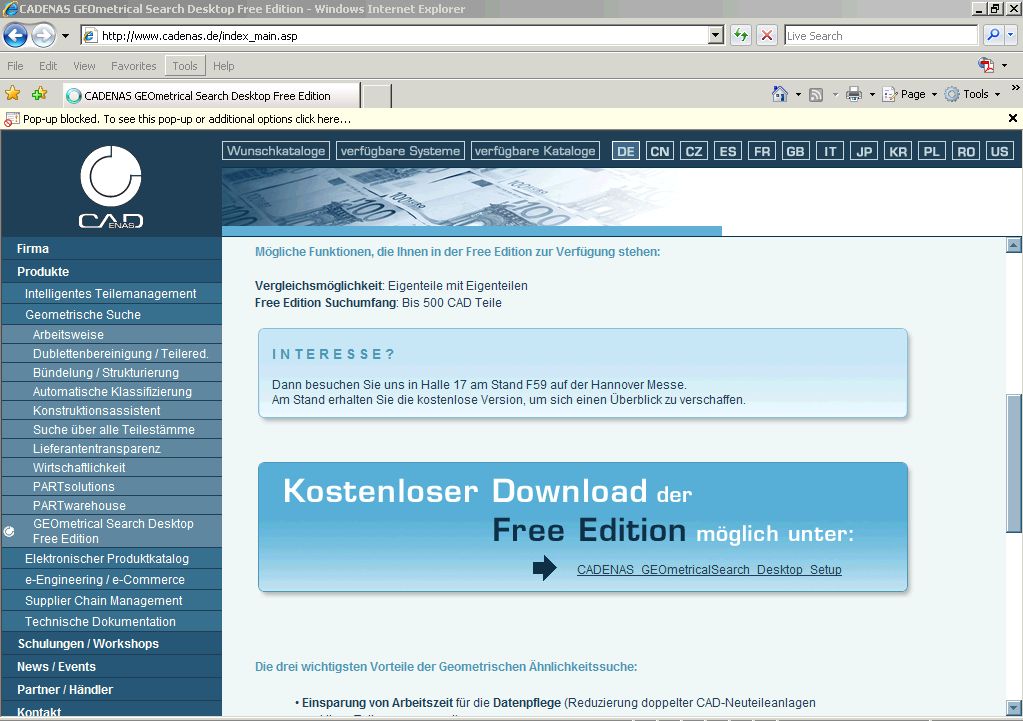Viewport: 1023px width, 721px height.
Task: Open Elektronischer Produktkatalog sidebar entry
Action: pyautogui.click(x=112, y=559)
